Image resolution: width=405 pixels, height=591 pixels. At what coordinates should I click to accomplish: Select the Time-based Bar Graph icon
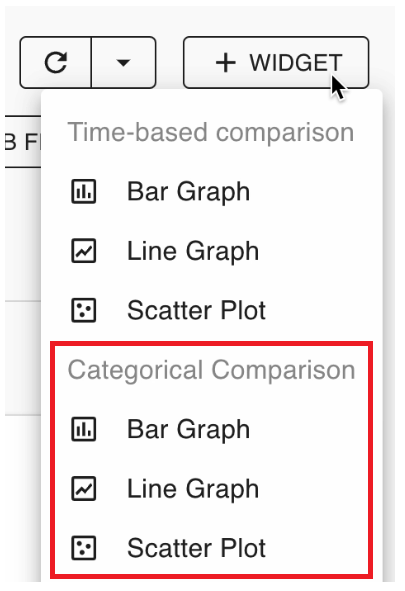(x=84, y=191)
